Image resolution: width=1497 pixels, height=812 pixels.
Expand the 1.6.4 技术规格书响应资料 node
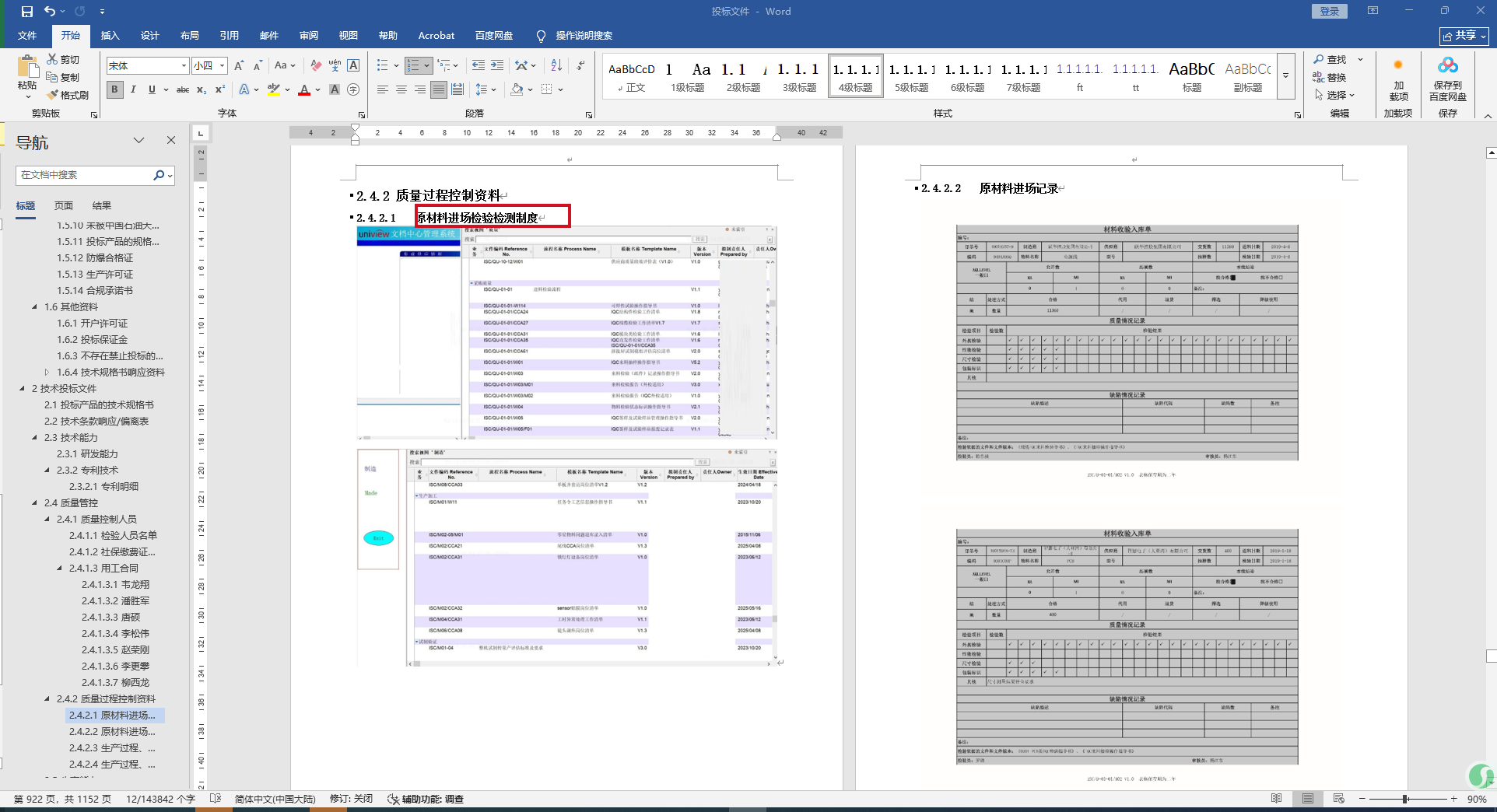[x=47, y=372]
